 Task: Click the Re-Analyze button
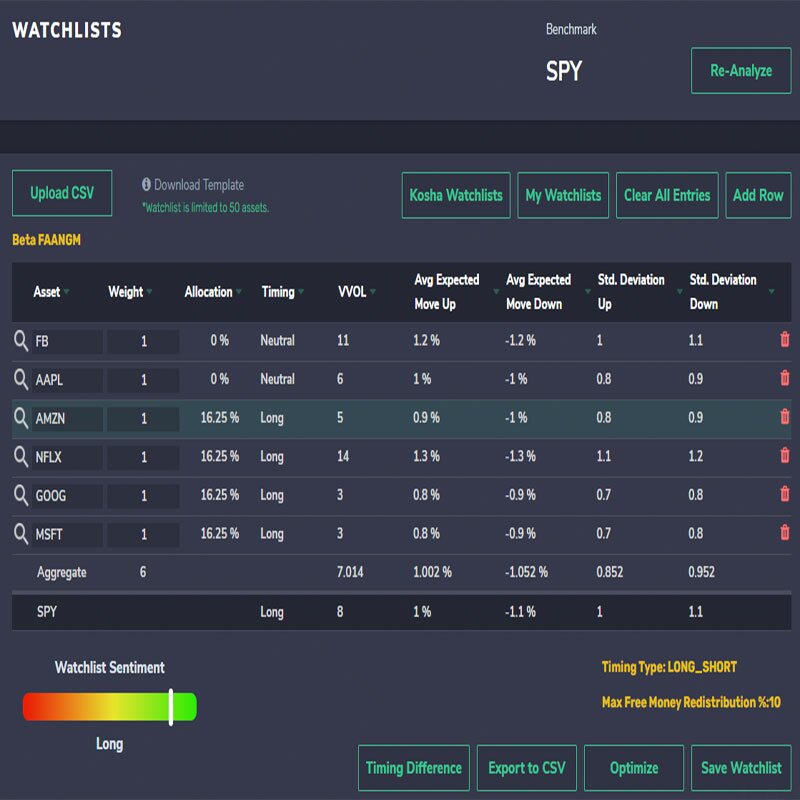pos(741,71)
